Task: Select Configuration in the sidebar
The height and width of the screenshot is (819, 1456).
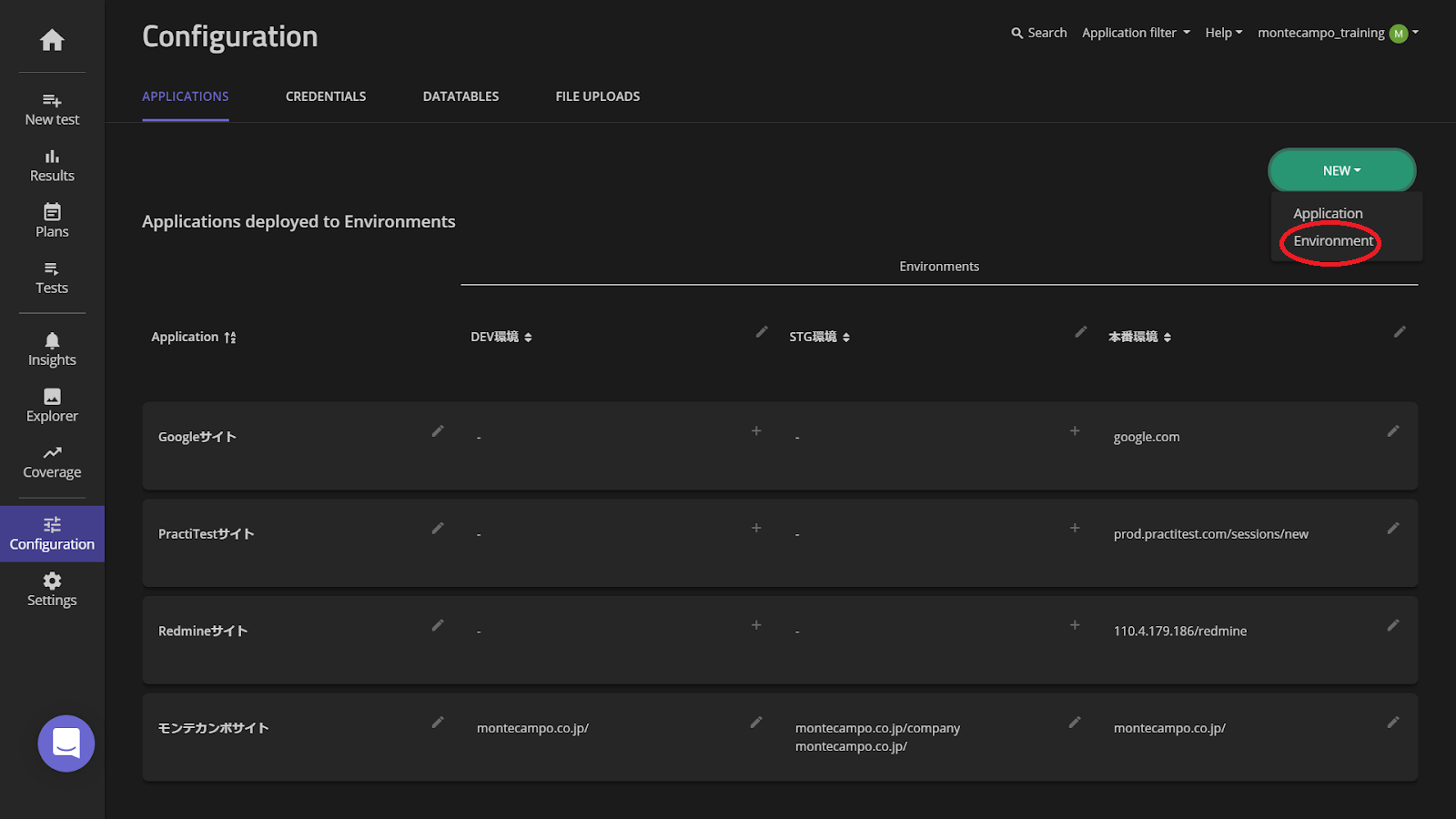Action: (x=52, y=534)
